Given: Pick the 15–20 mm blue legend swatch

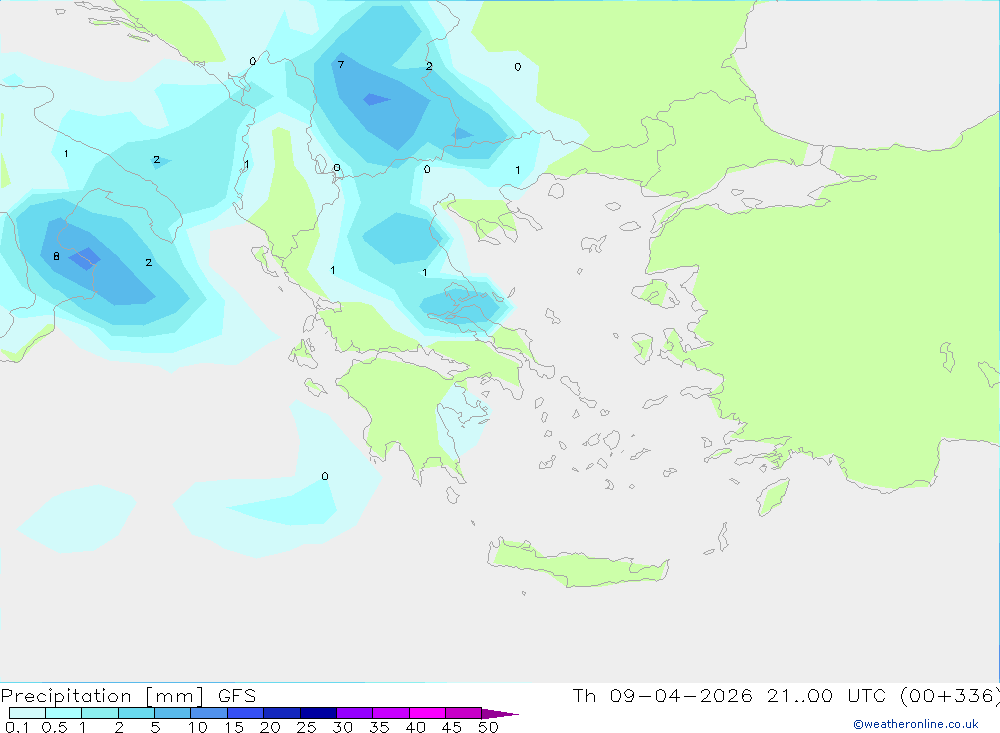Looking at the screenshot, I should coord(246,713).
